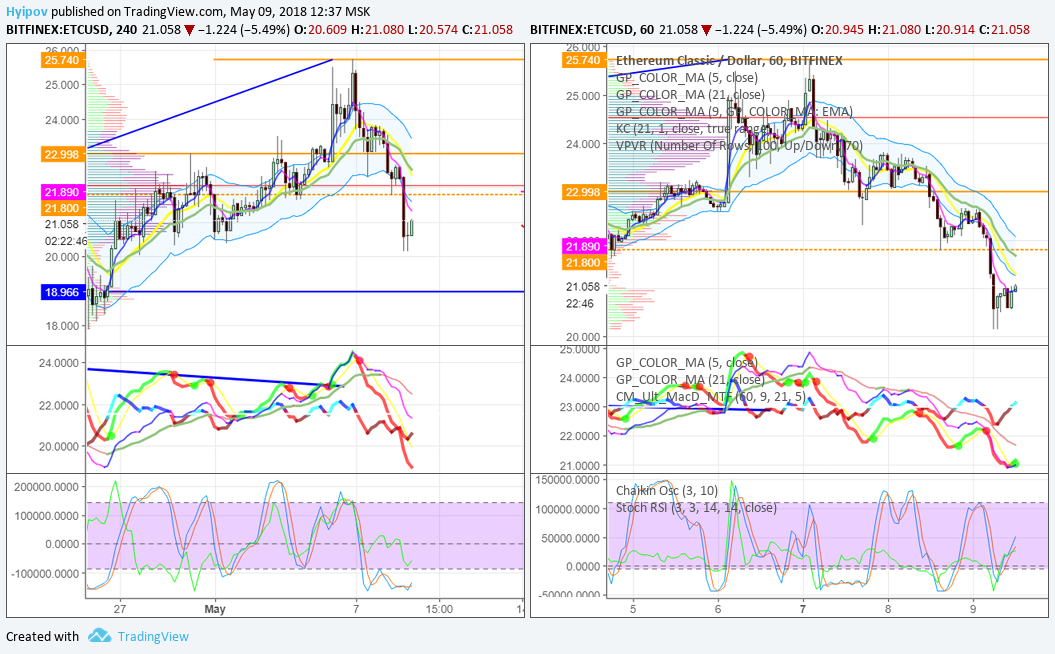Viewport: 1055px width, 654px height.
Task: Click the Ethereum Classic / Dollar, 60, BITFINEX legend
Action: [x=729, y=61]
